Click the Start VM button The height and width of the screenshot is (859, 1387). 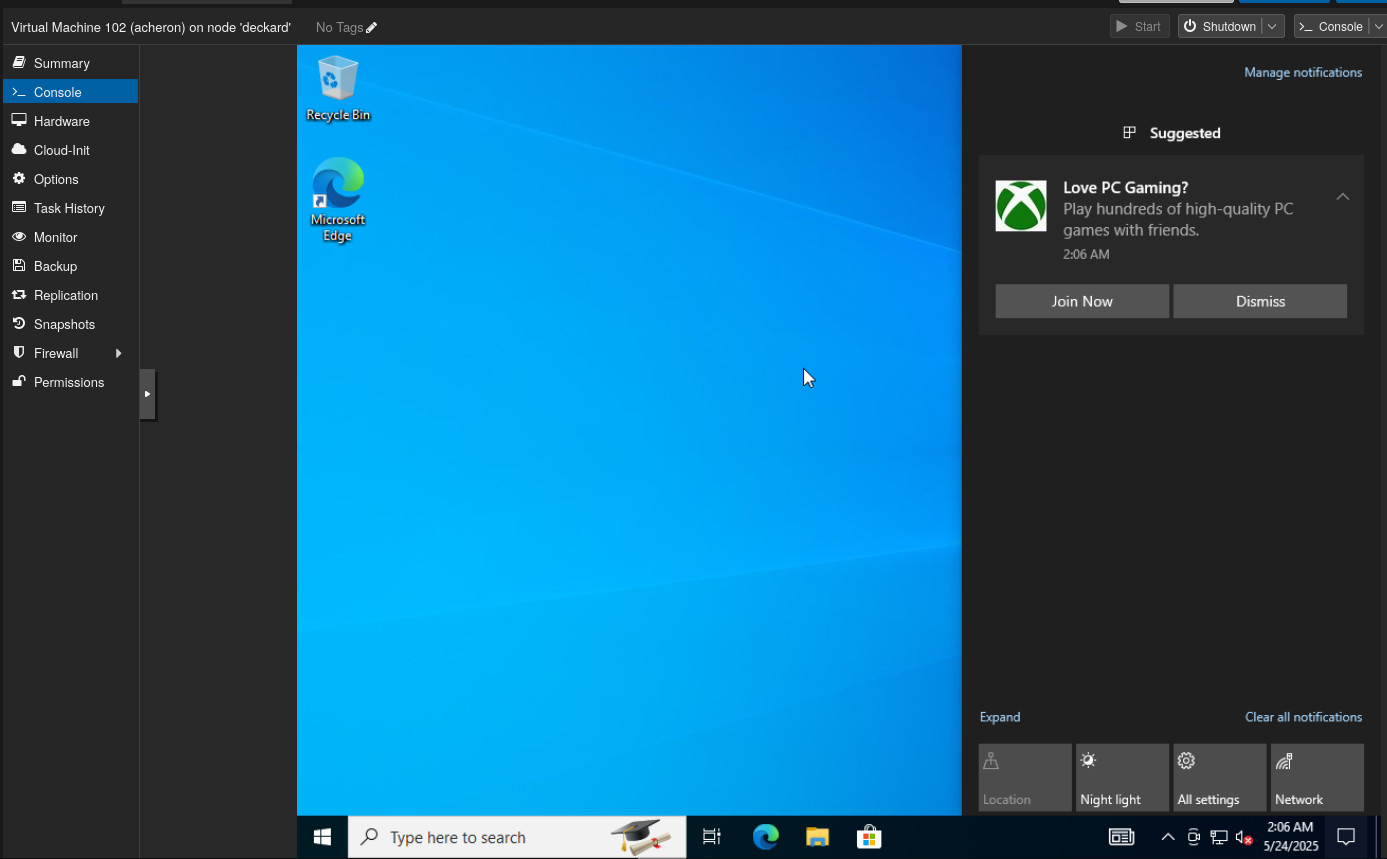1139,27
